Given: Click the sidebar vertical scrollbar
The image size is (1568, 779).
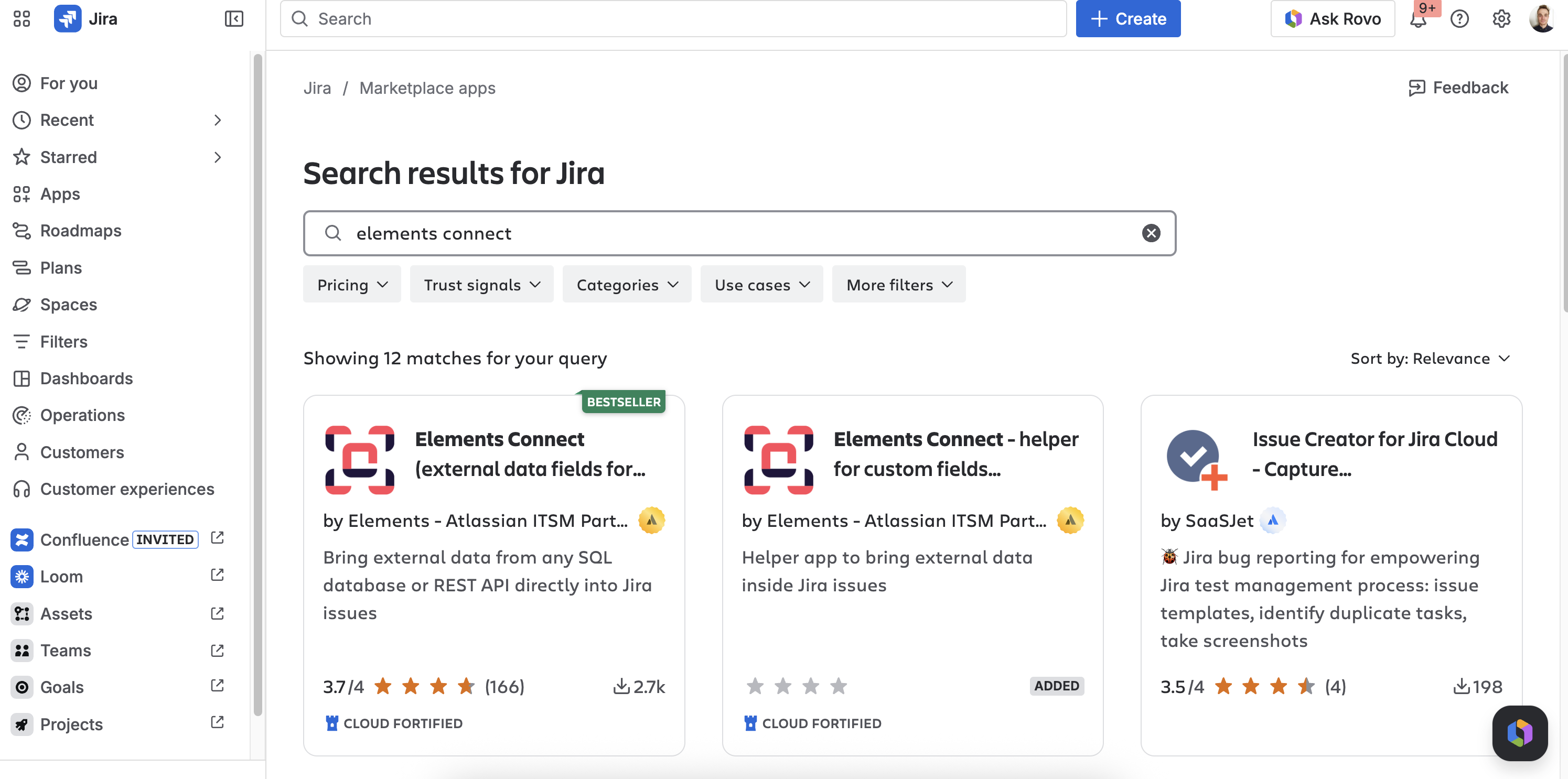Looking at the screenshot, I should (x=257, y=385).
